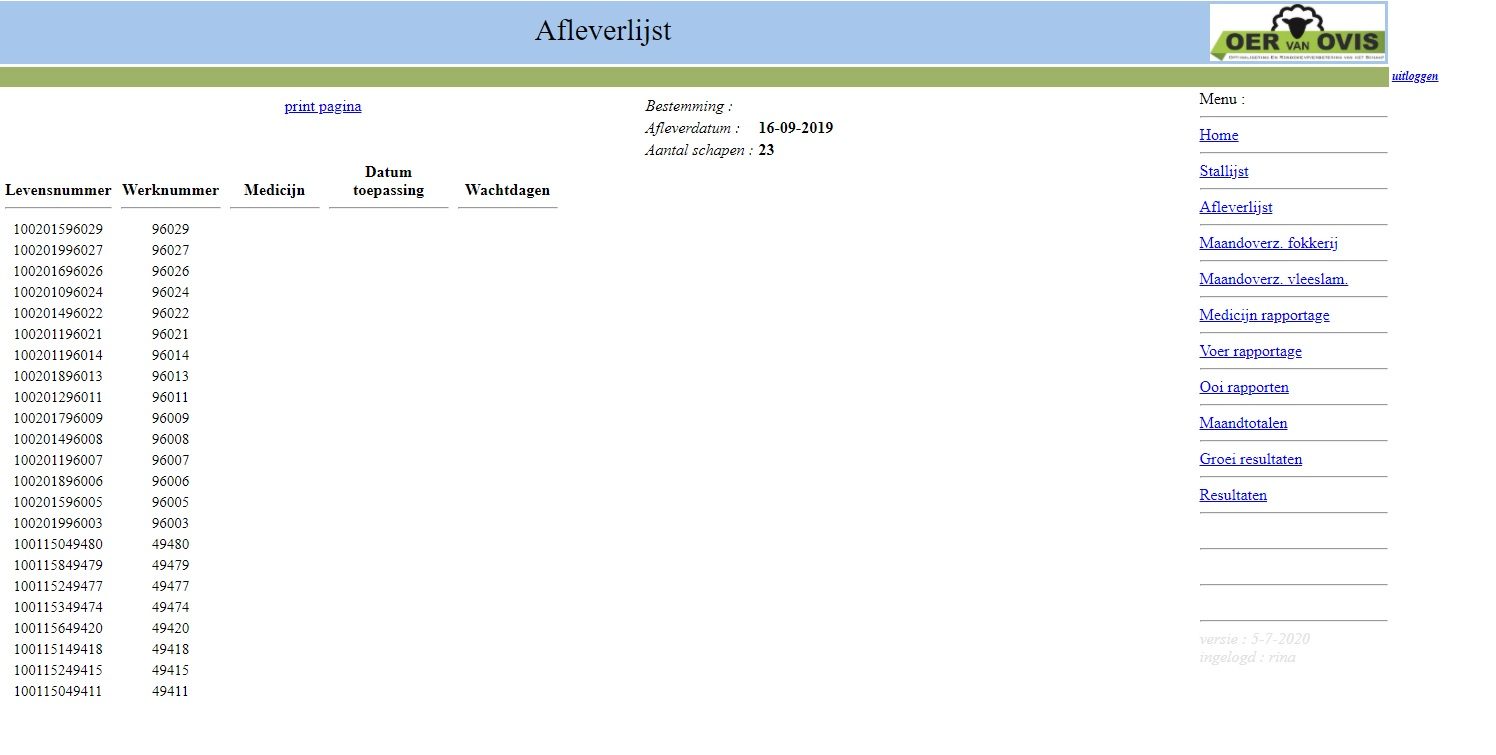Open the Stallijst menu link

point(1223,171)
